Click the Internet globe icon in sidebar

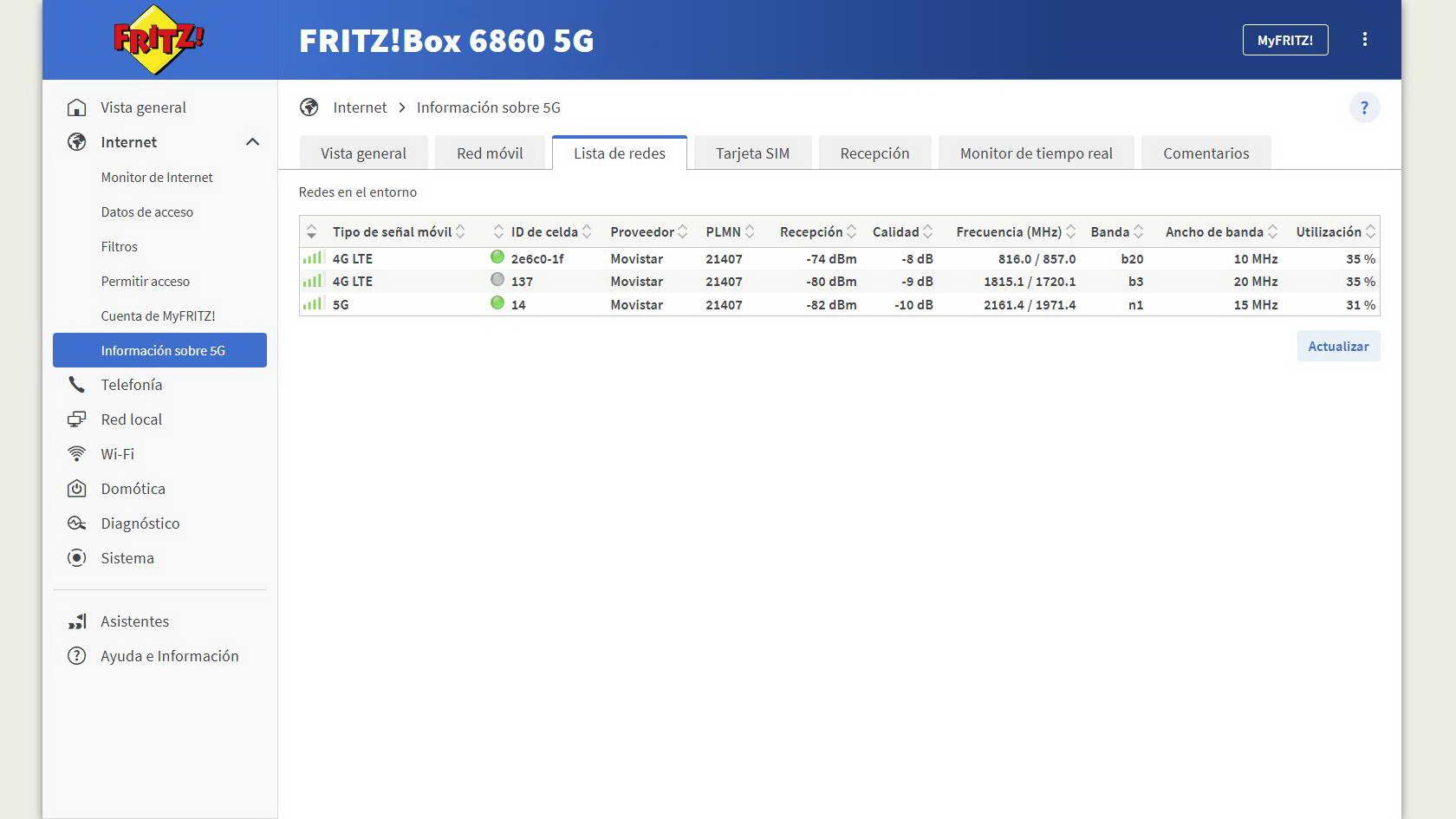point(77,142)
